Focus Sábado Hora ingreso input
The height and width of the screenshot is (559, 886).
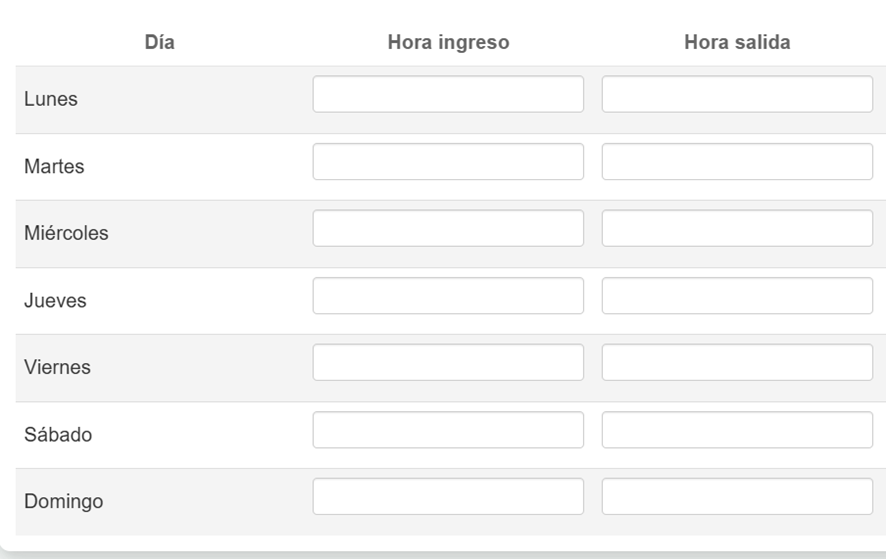(x=448, y=430)
